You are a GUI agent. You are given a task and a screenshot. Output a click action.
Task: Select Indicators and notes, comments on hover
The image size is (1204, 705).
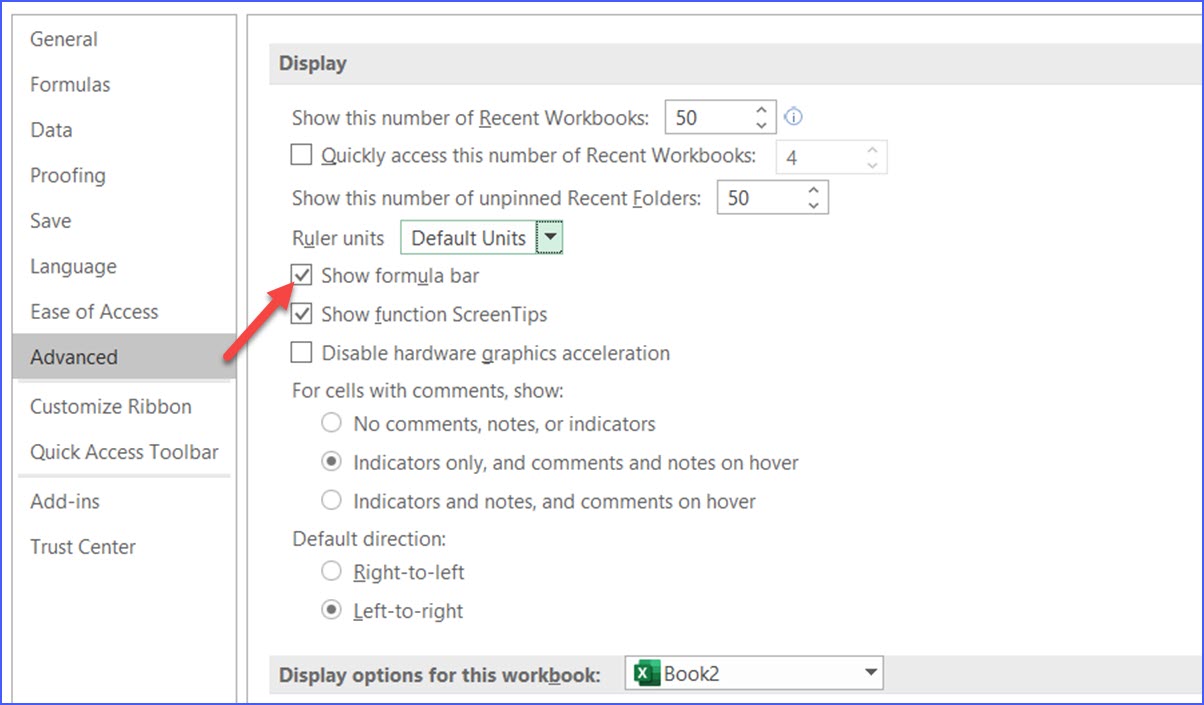click(332, 501)
